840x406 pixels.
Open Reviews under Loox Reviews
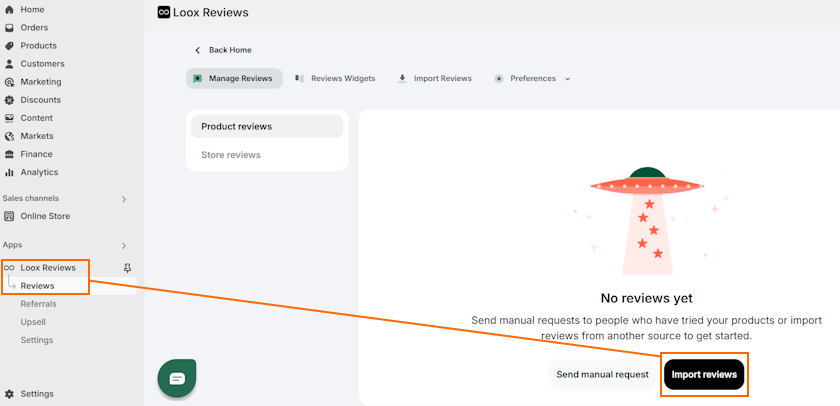click(x=38, y=286)
